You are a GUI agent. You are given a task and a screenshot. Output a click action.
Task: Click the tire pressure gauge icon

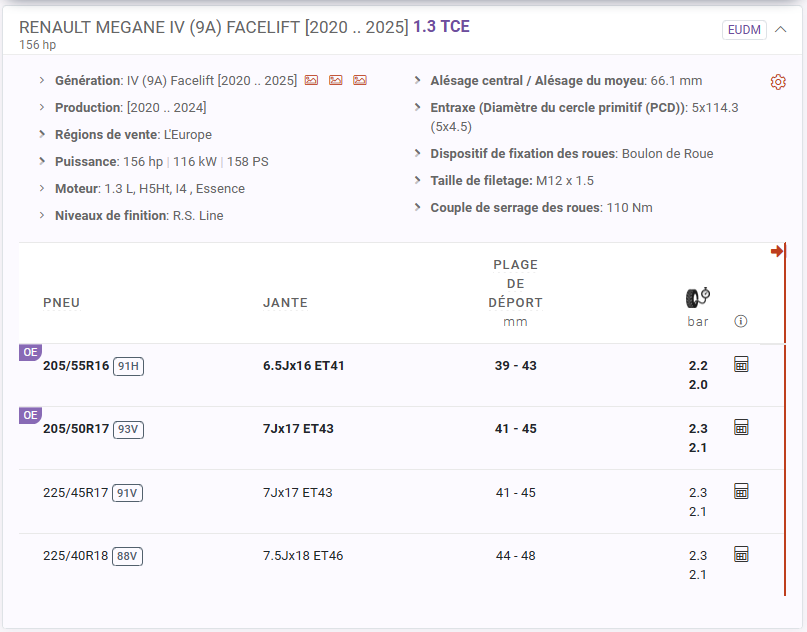coord(698,297)
